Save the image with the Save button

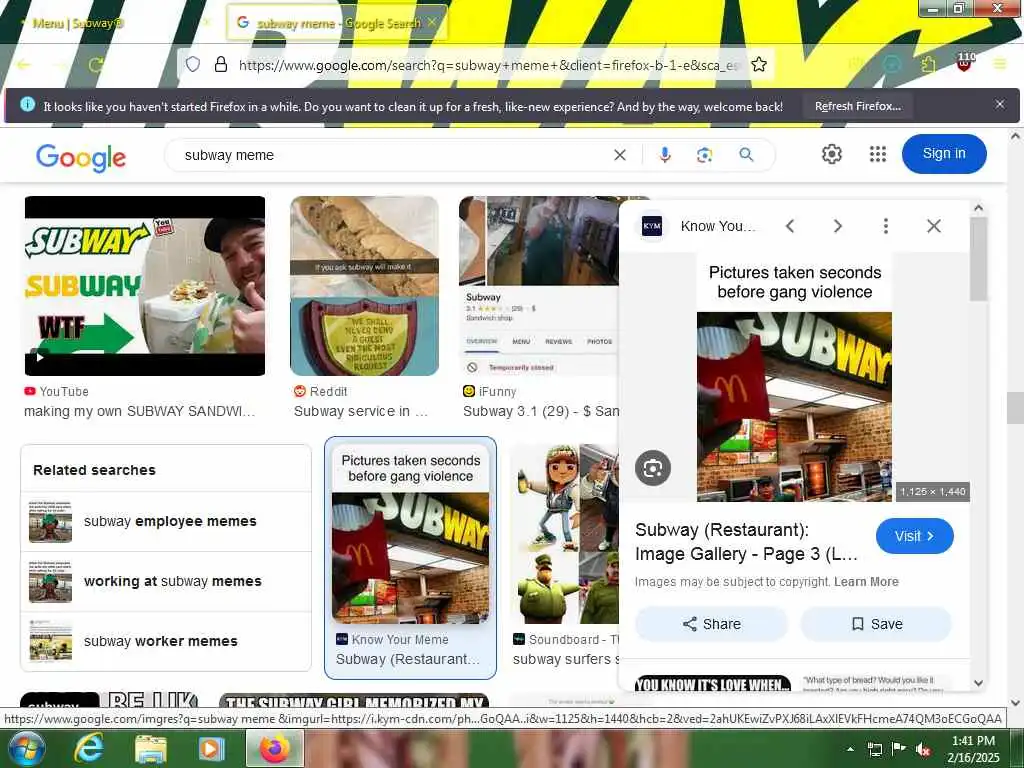point(876,624)
